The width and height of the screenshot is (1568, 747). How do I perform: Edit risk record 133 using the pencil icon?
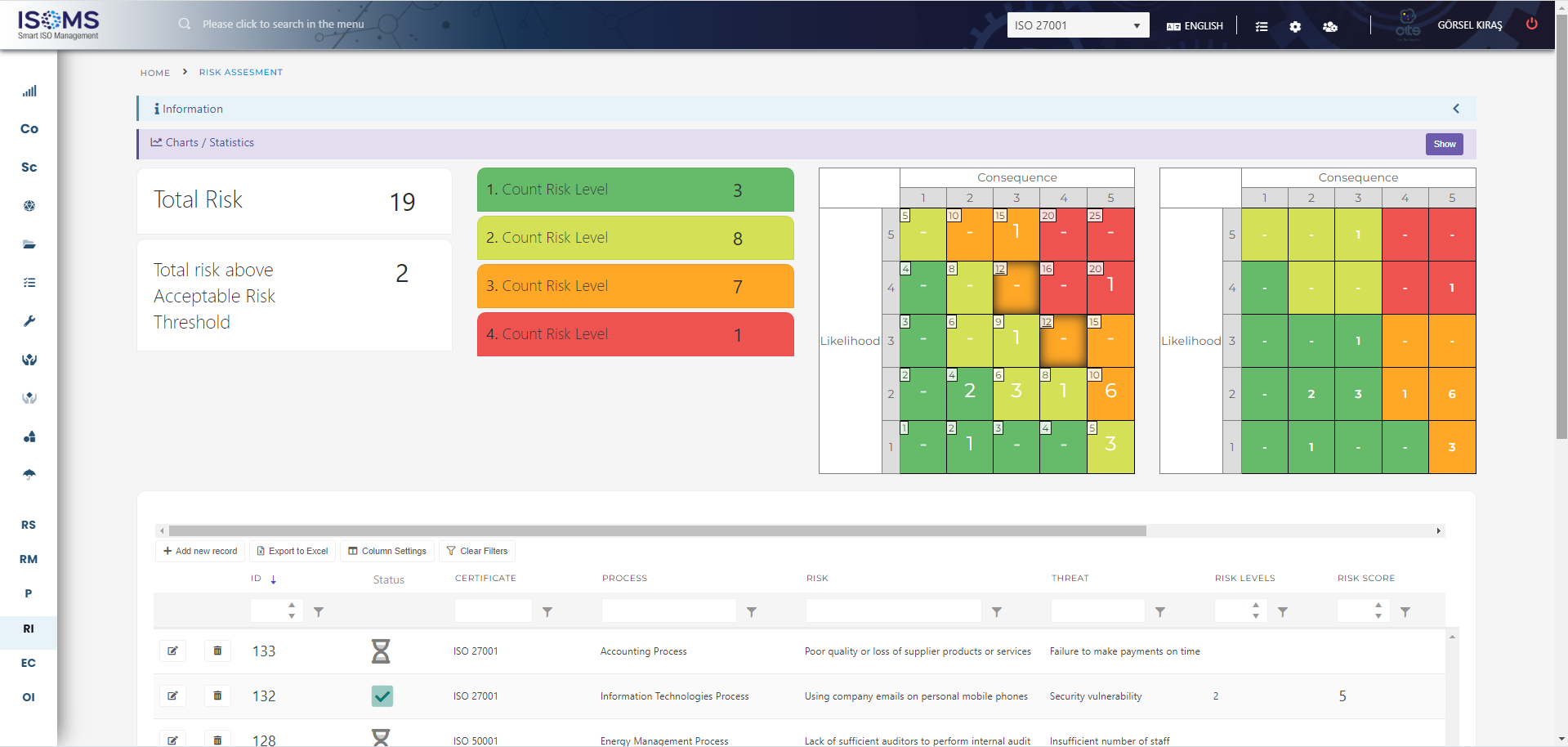pyautogui.click(x=172, y=651)
